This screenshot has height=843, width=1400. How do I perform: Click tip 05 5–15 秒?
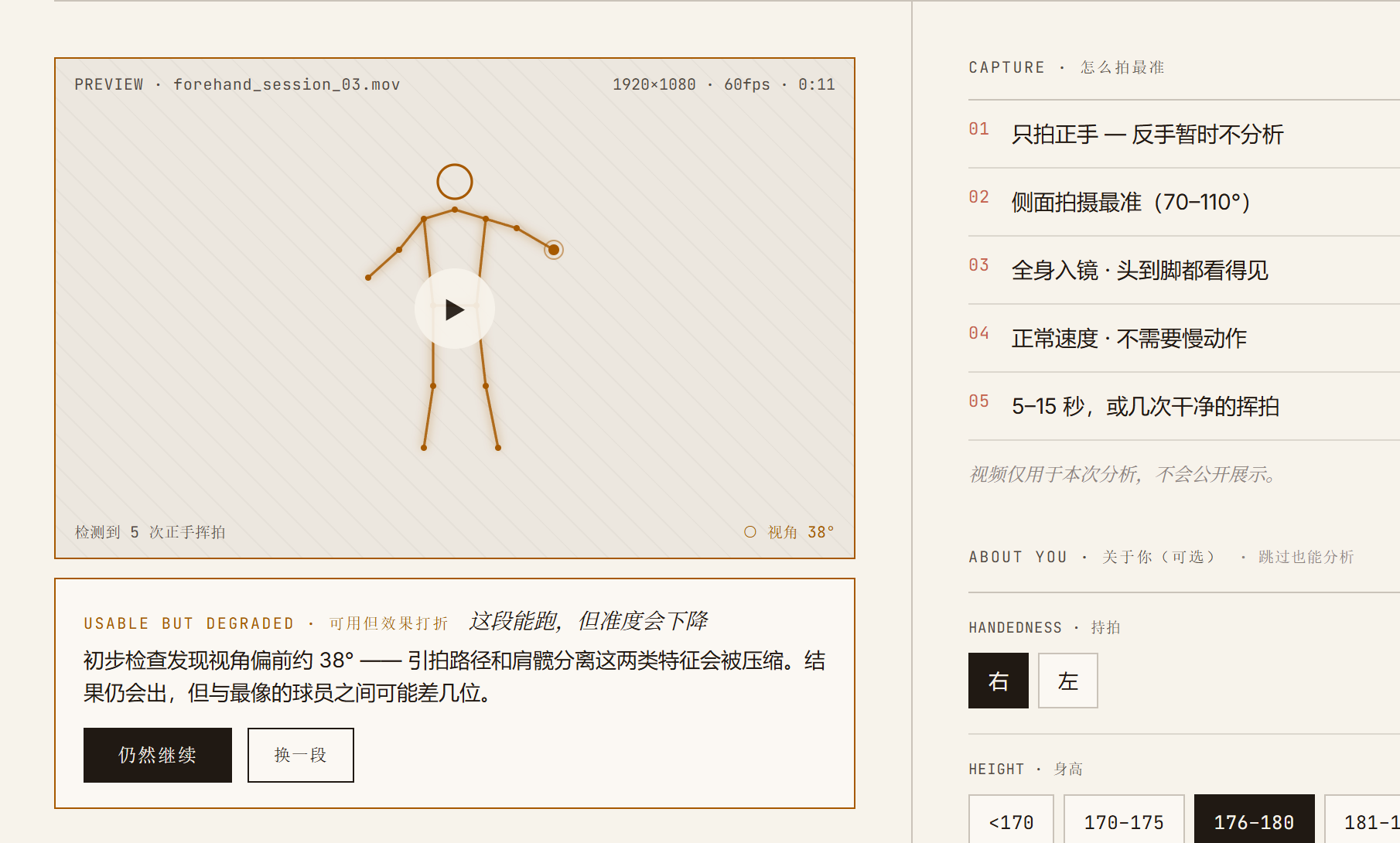[1184, 407]
